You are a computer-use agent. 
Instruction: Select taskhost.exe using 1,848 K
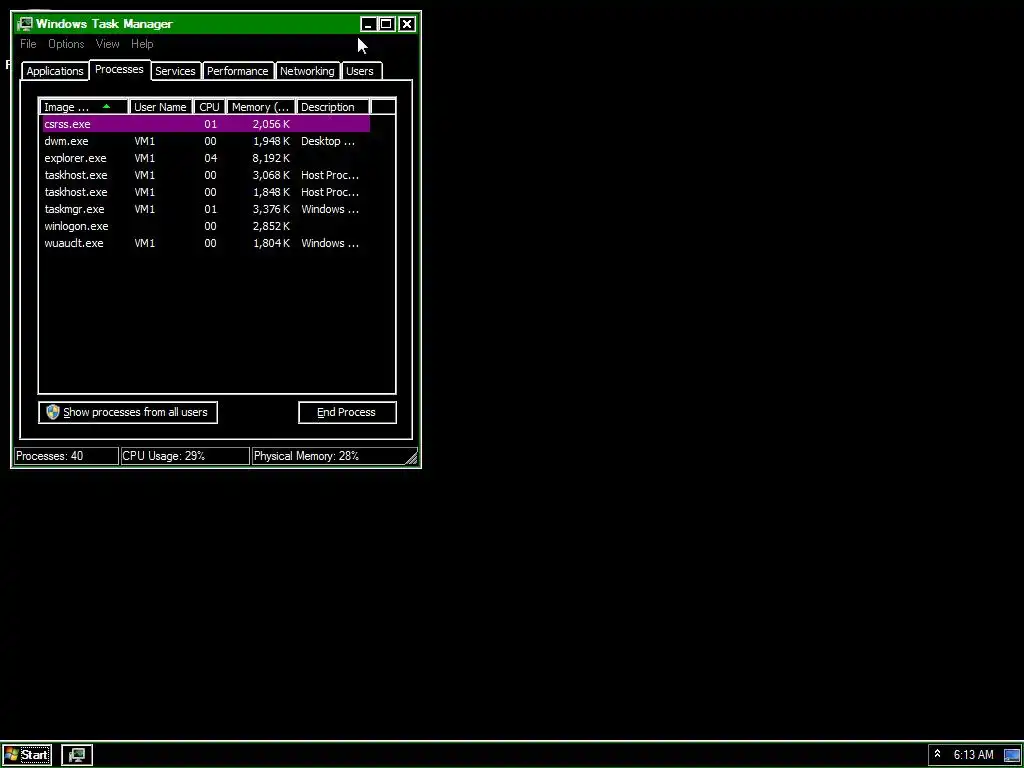point(206,192)
